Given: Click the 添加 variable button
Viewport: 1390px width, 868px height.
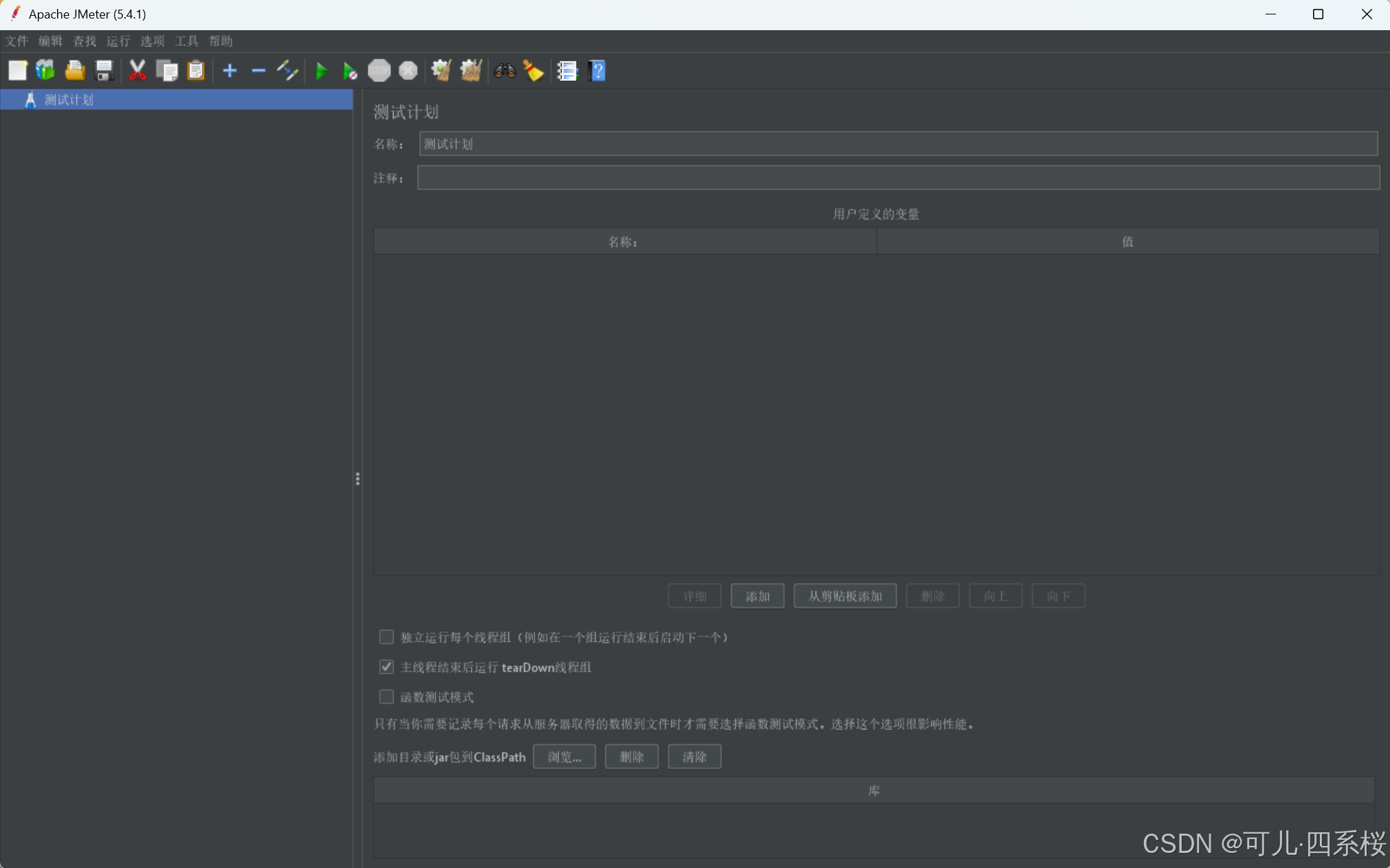Looking at the screenshot, I should point(757,596).
